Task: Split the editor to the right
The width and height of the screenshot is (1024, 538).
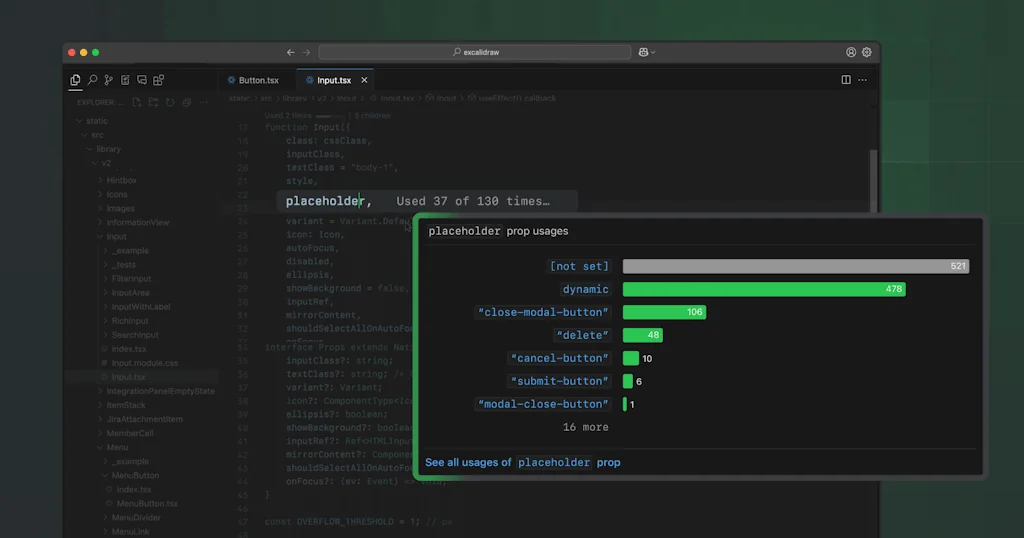Action: (846, 80)
